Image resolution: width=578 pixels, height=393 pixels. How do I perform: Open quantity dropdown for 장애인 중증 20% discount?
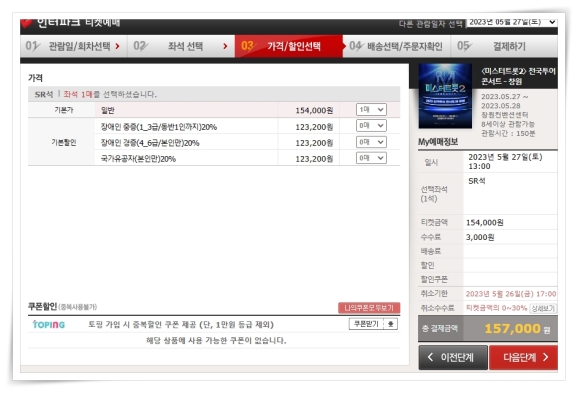(x=371, y=126)
